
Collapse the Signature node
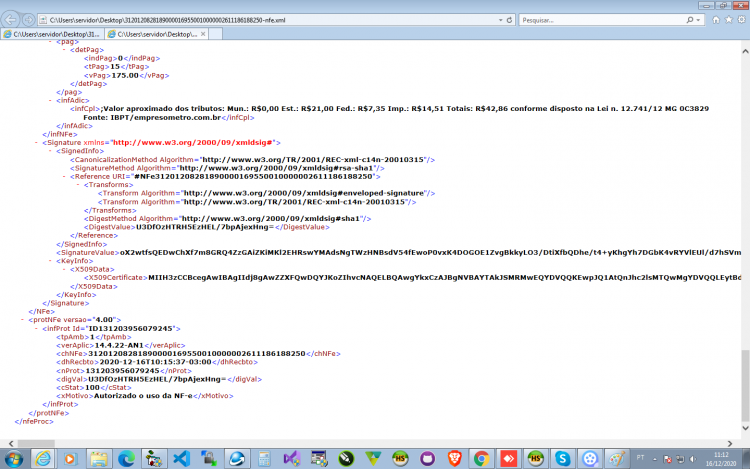point(36,142)
